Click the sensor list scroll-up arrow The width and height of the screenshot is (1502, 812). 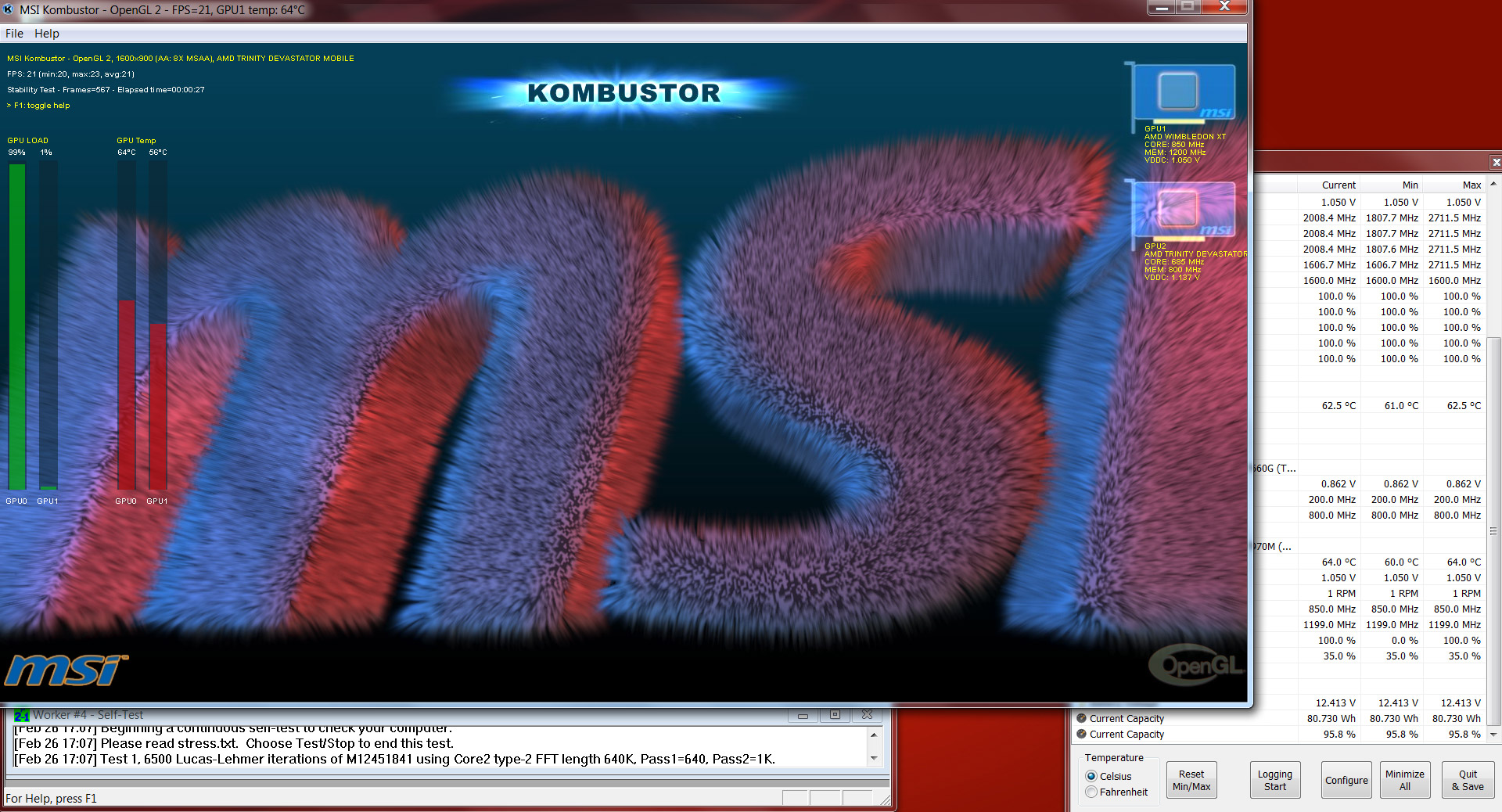(1493, 185)
